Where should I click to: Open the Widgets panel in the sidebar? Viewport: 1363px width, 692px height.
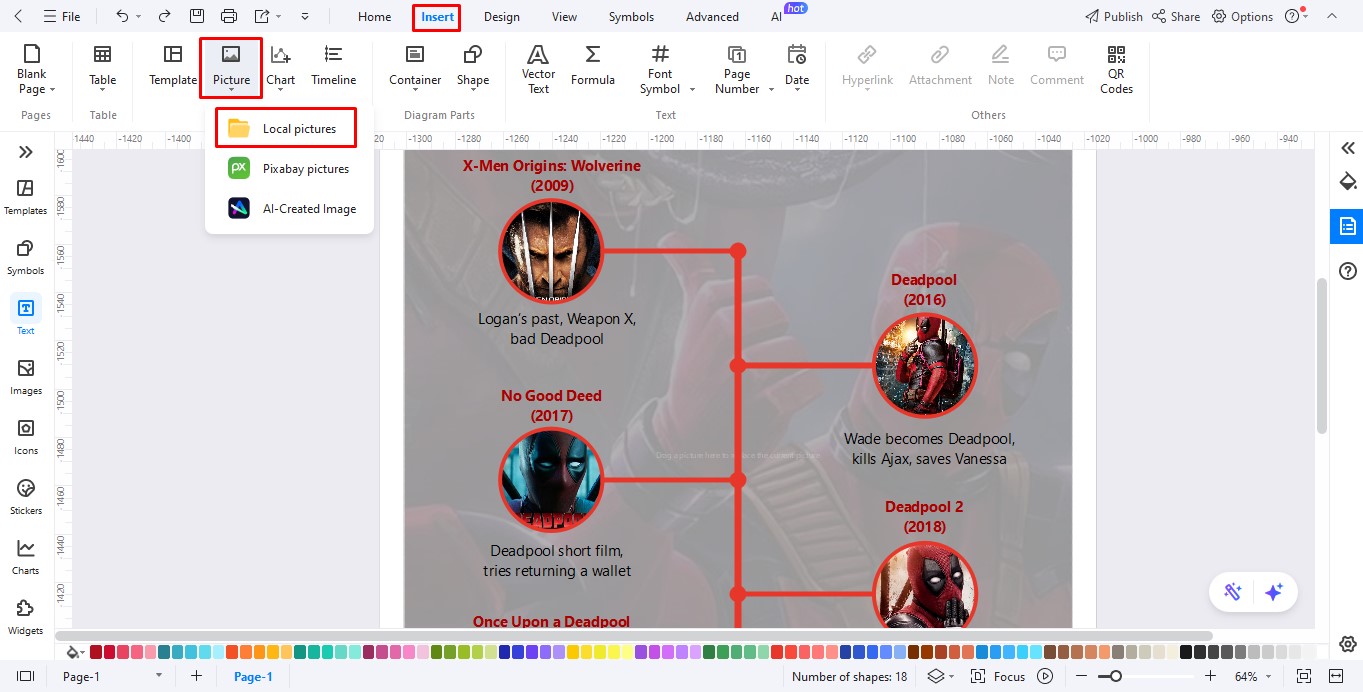26,617
